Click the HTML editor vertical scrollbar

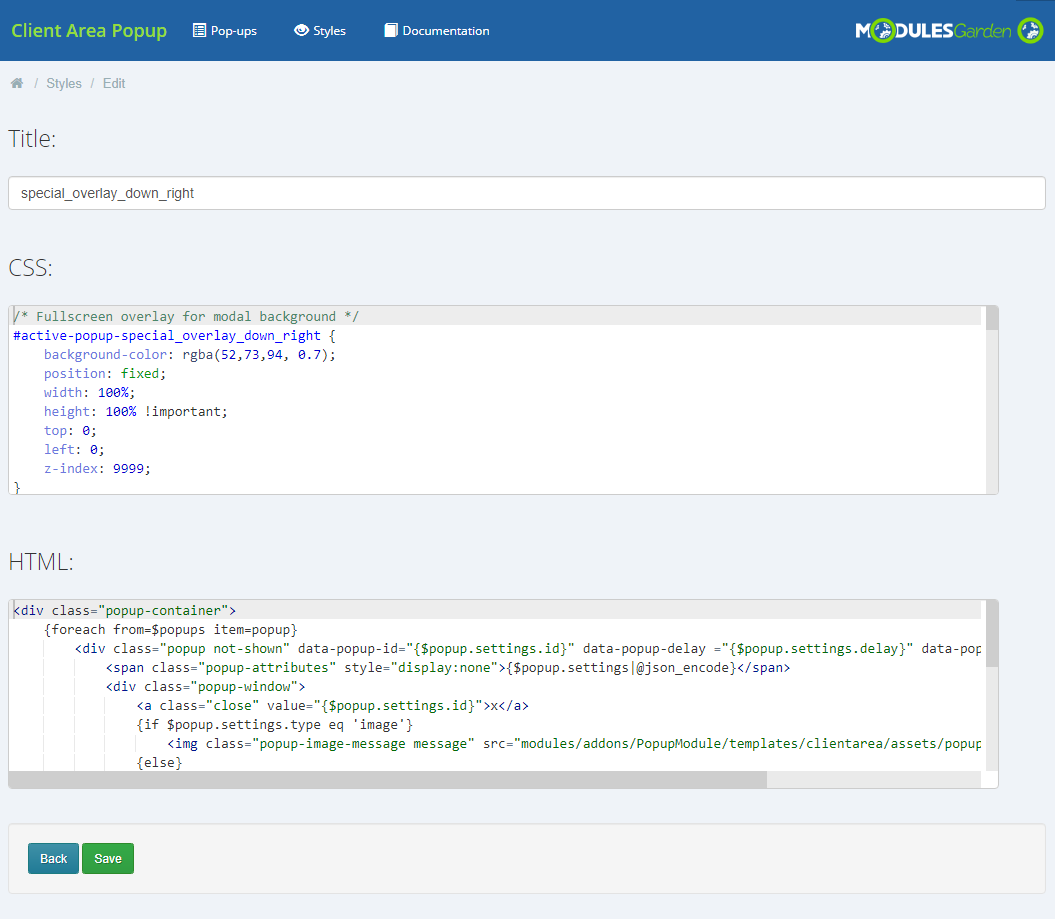pyautogui.click(x=992, y=686)
